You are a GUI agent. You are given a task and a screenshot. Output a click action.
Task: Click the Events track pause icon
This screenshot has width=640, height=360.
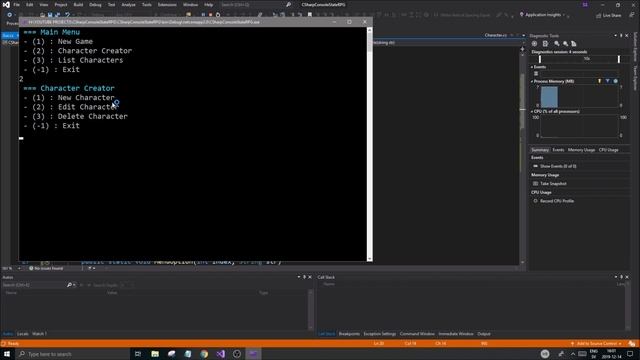[536, 73]
